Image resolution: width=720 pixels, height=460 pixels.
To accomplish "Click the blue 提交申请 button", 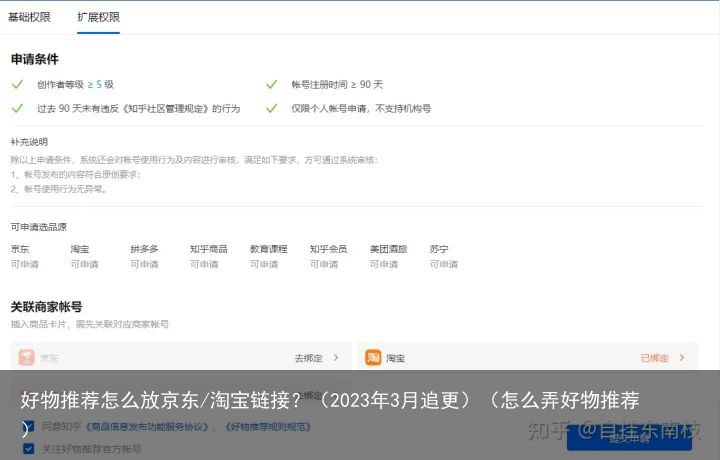I will [x=629, y=438].
